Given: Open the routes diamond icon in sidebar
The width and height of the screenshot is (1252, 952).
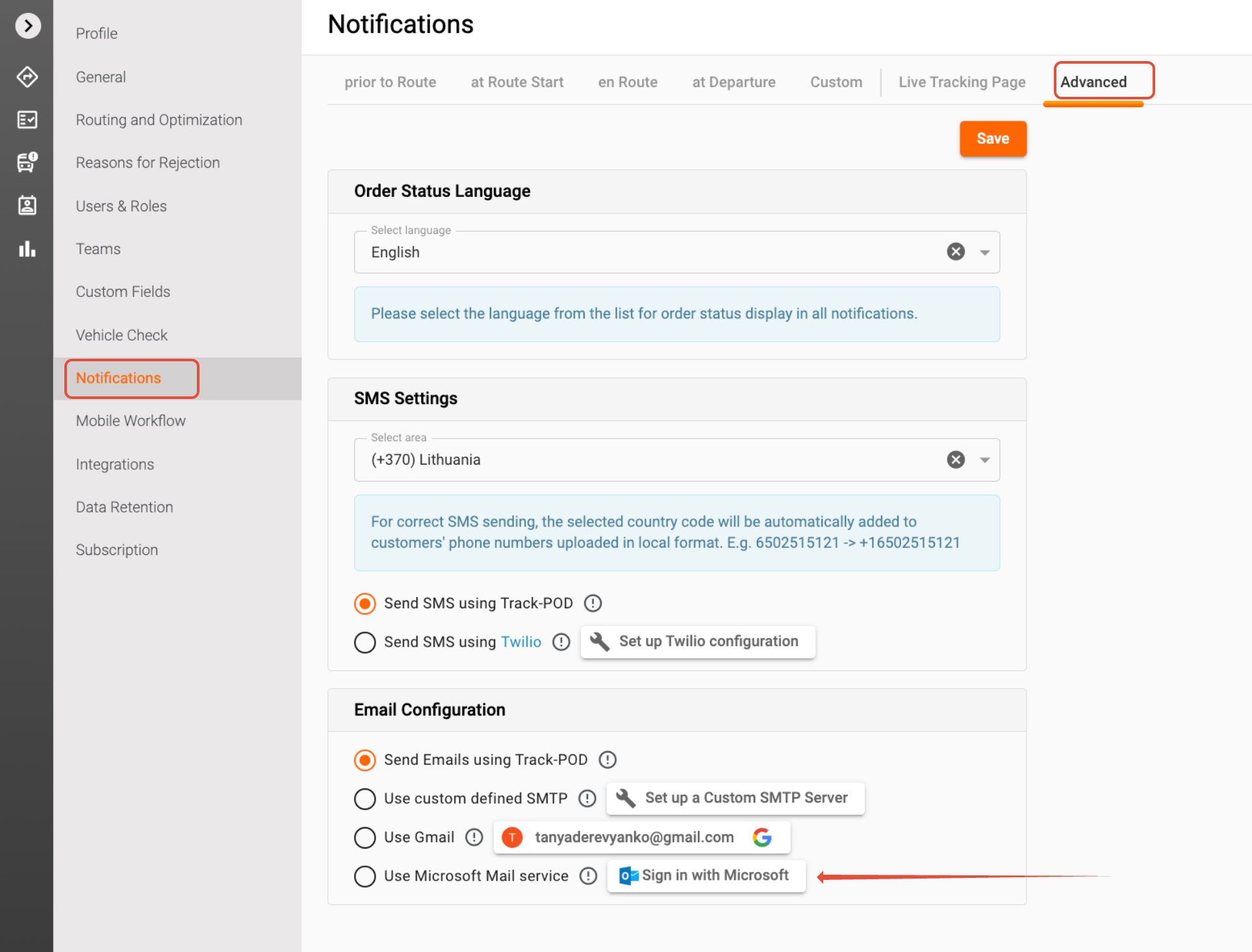Looking at the screenshot, I should 27,77.
